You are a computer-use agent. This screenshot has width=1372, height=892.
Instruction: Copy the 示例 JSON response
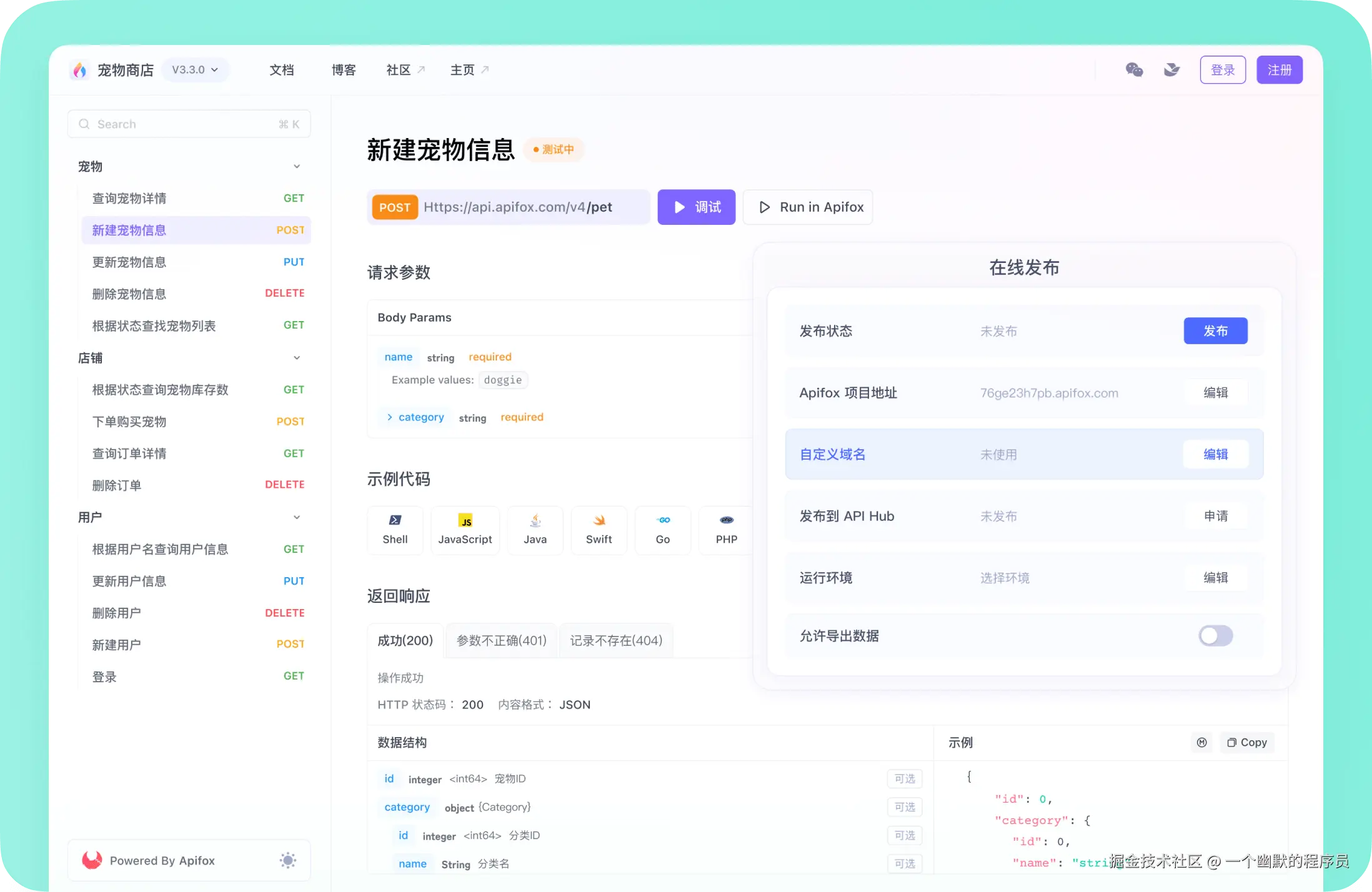pyautogui.click(x=1246, y=742)
